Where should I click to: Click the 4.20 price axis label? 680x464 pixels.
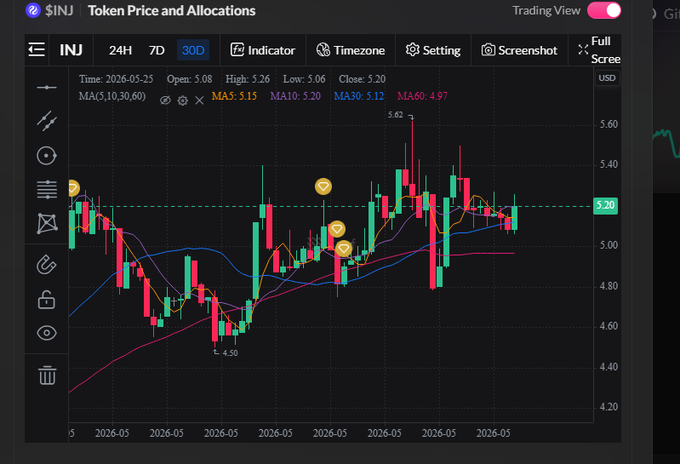click(608, 407)
